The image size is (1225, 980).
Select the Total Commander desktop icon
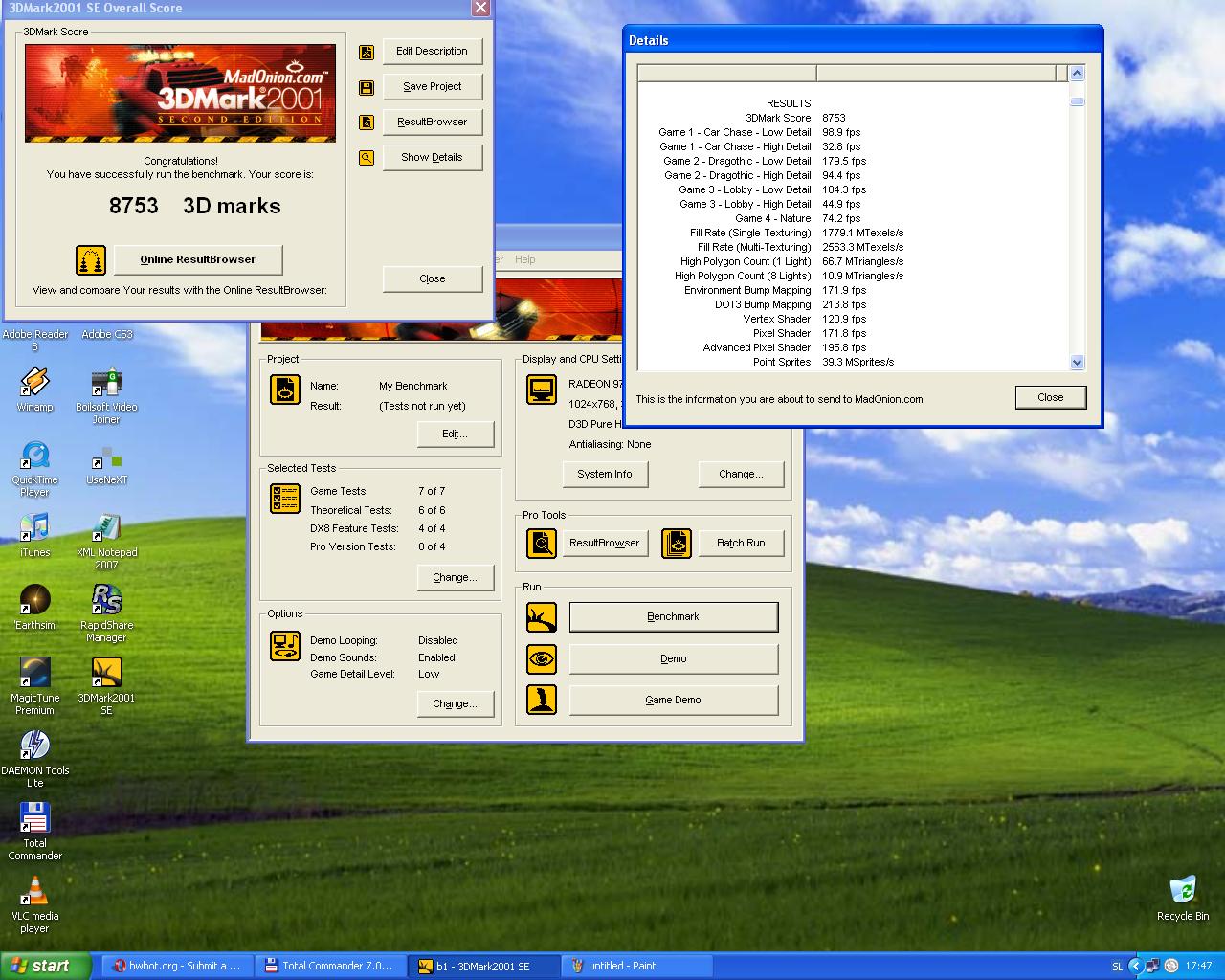[34, 832]
